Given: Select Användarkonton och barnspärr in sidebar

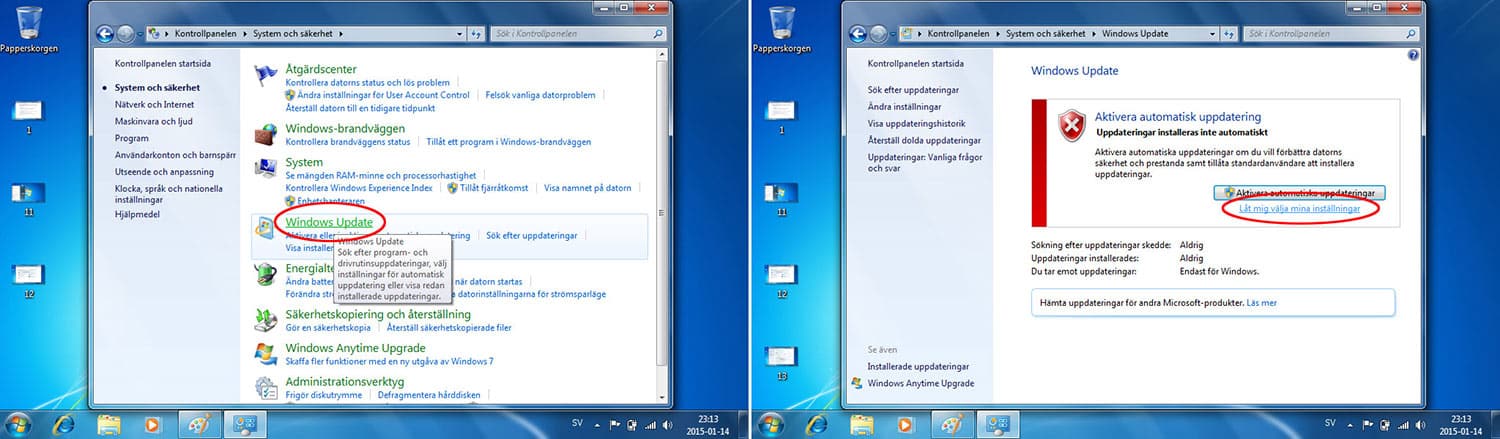Looking at the screenshot, I should pyautogui.click(x=175, y=155).
